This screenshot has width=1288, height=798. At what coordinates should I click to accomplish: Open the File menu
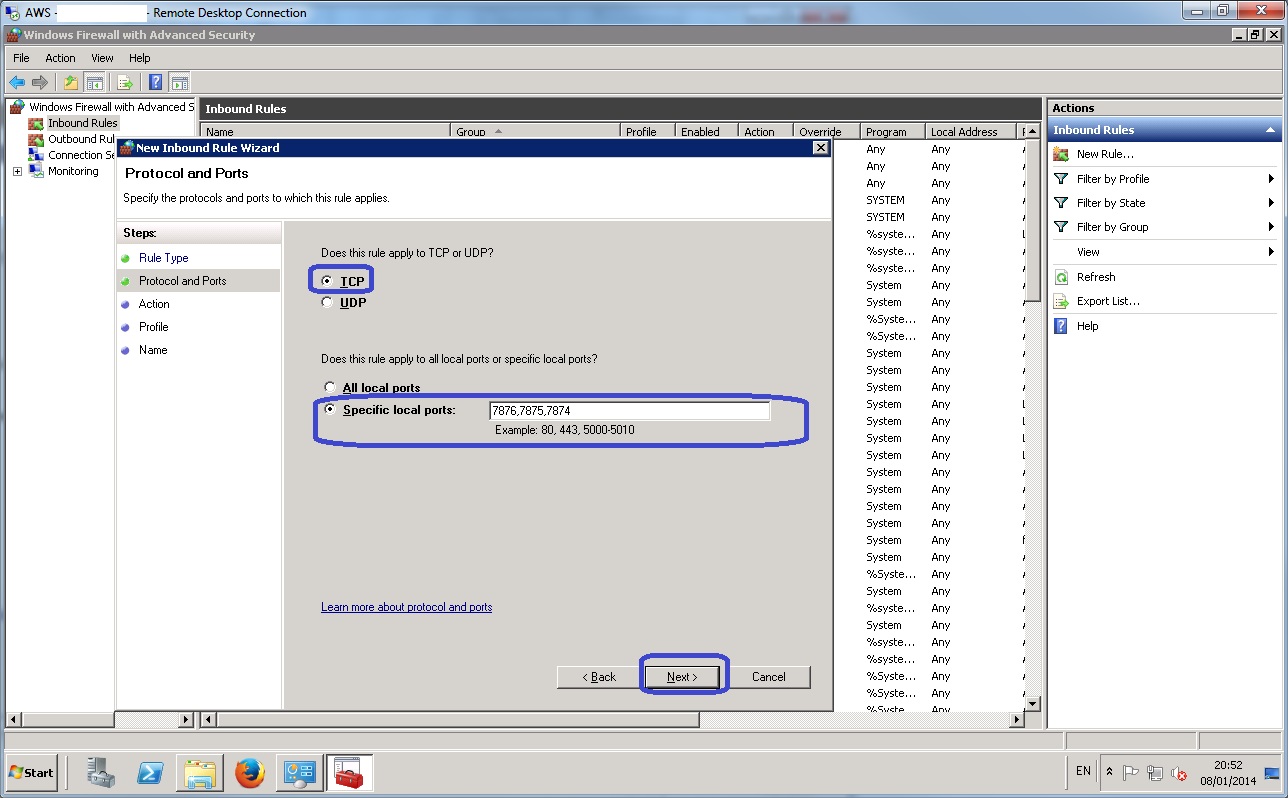pos(21,58)
